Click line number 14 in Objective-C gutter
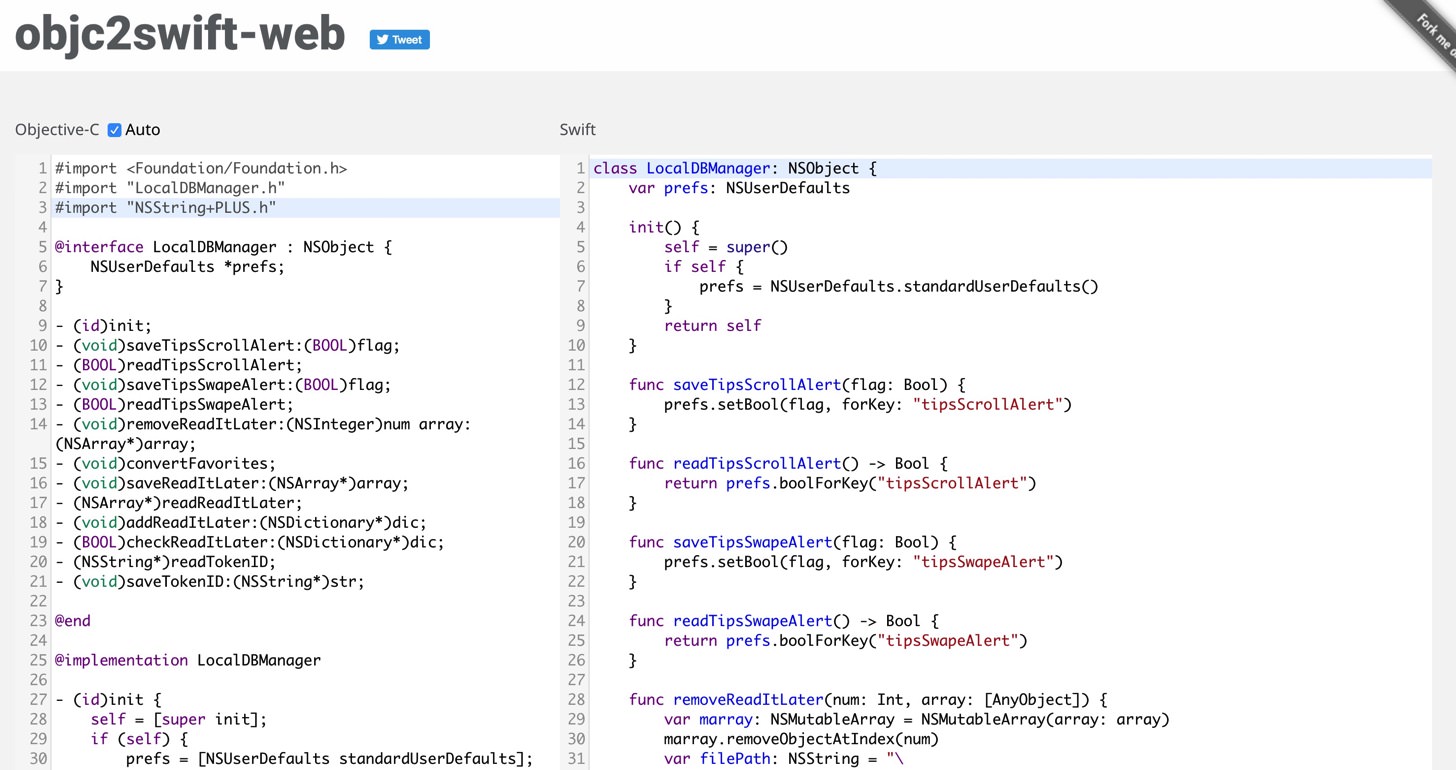The height and width of the screenshot is (770, 1456). click(38, 424)
